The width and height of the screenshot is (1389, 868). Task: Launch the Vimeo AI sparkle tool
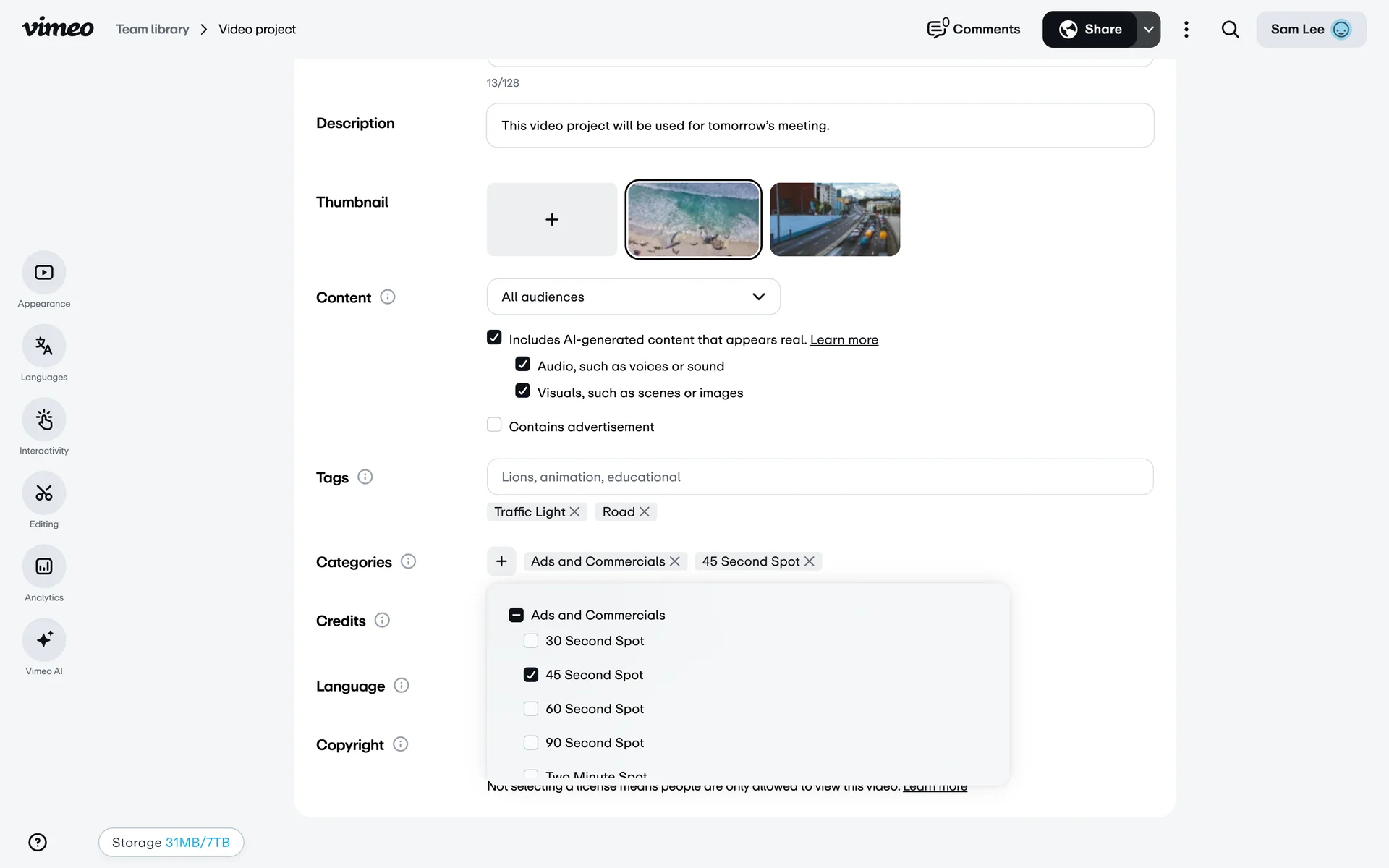pos(44,640)
